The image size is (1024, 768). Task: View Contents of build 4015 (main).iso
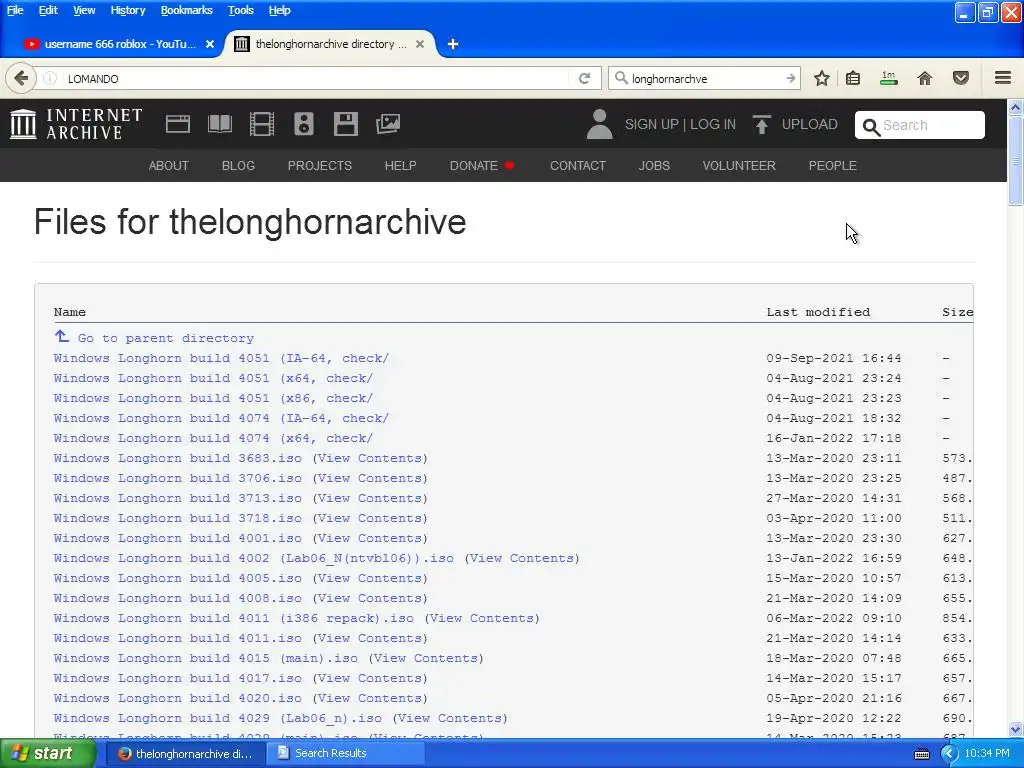(x=426, y=658)
